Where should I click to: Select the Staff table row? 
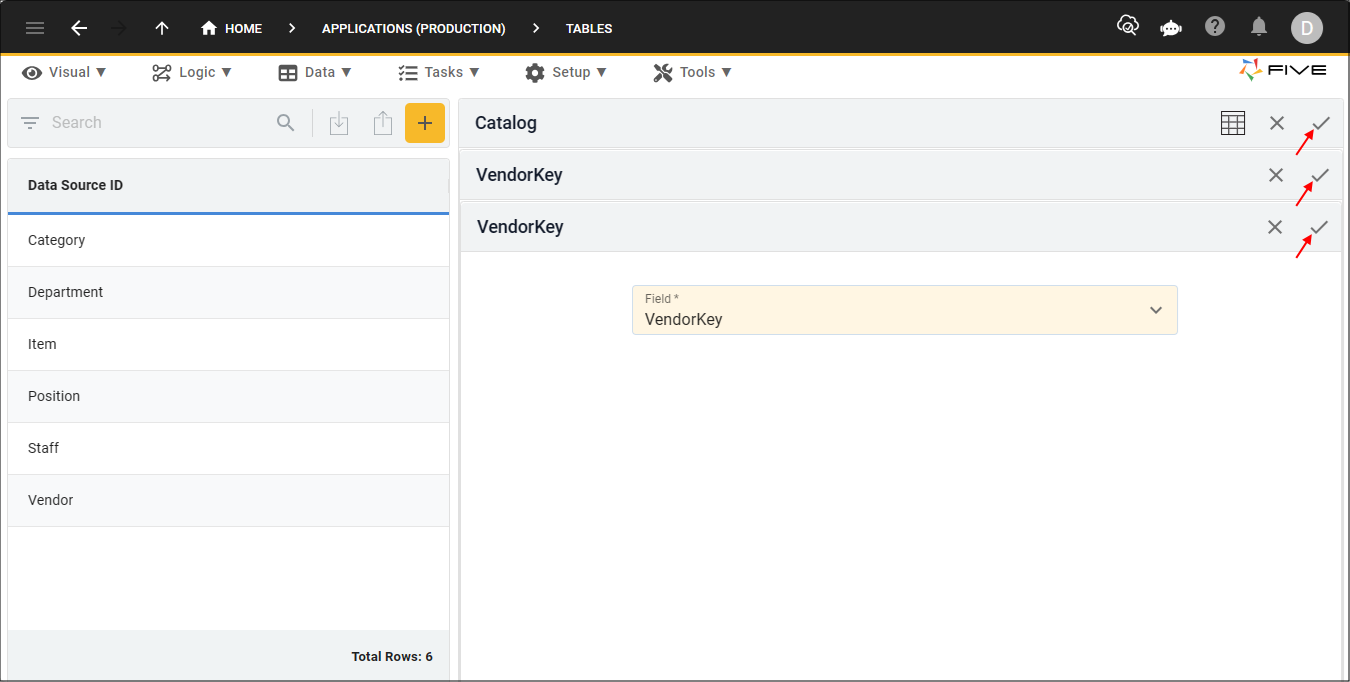[x=228, y=448]
